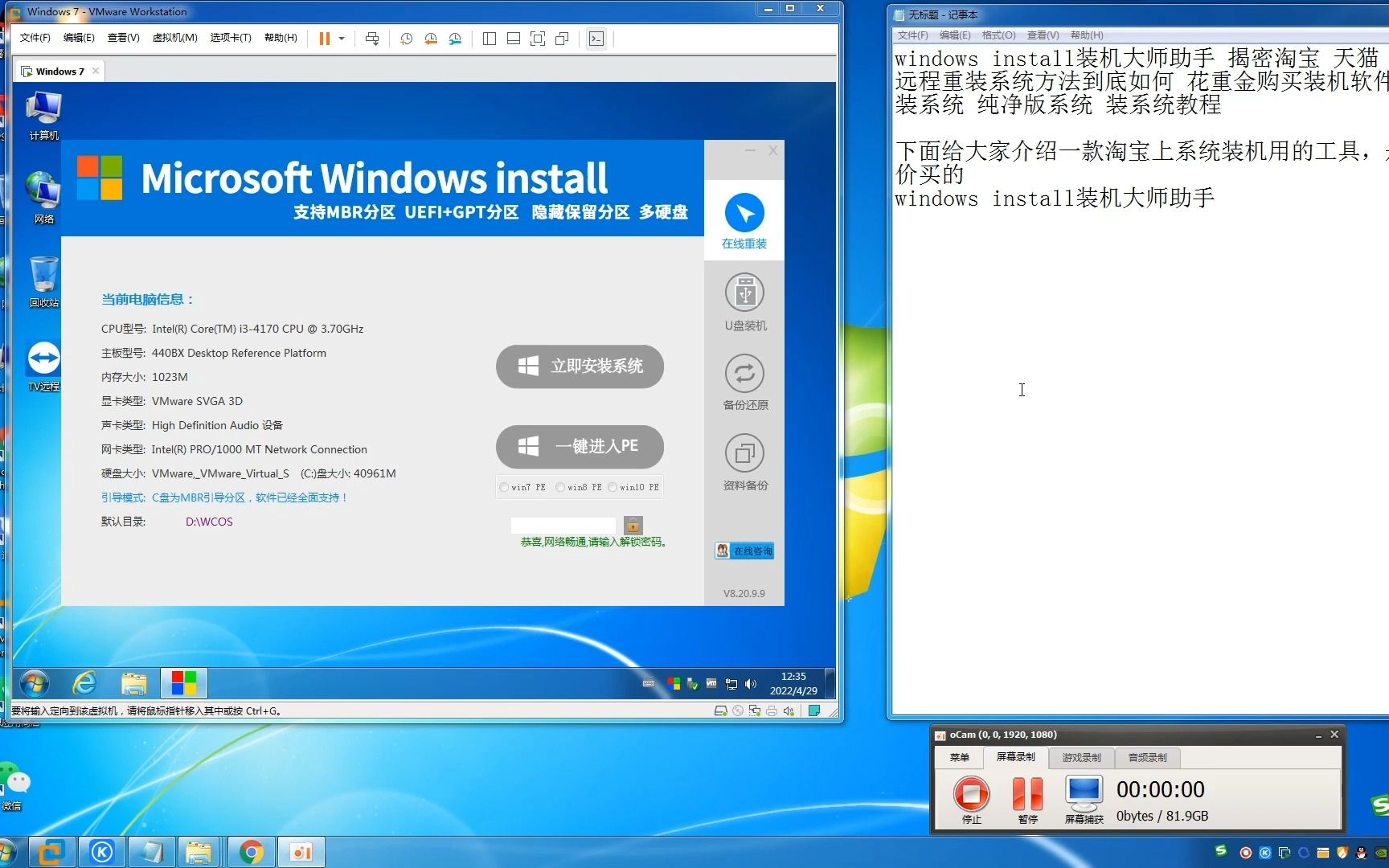Open host taskbar file explorer icon

click(x=198, y=852)
